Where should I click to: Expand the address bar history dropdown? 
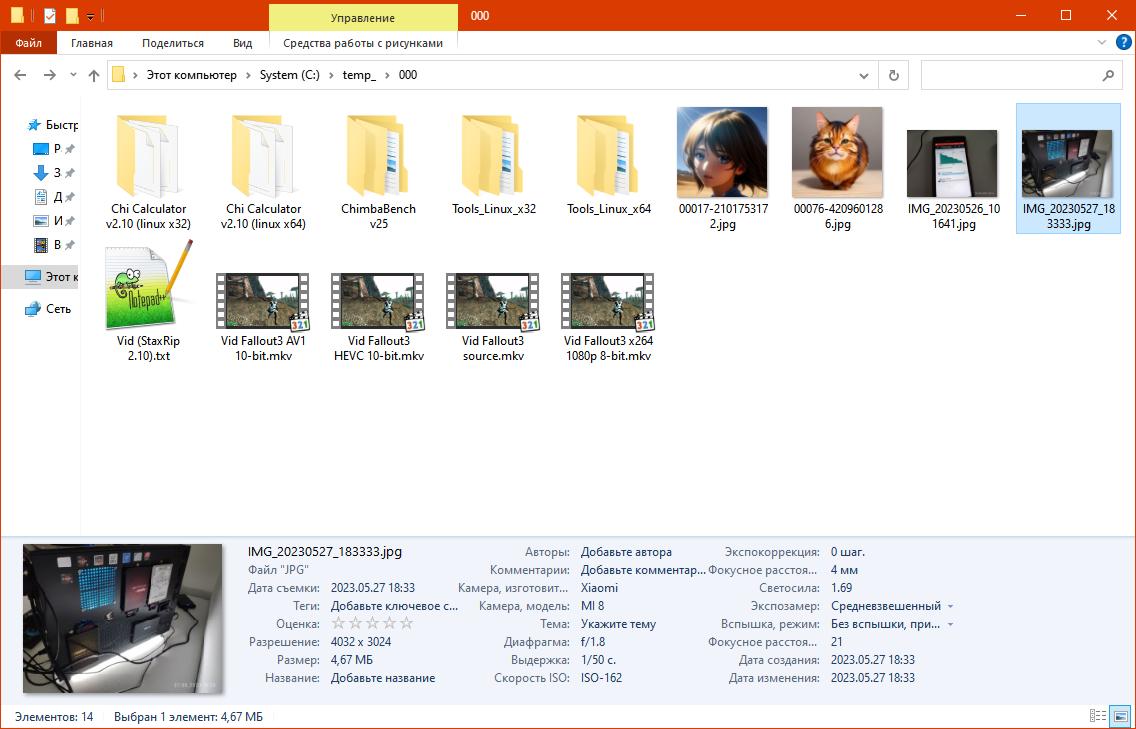click(x=864, y=75)
